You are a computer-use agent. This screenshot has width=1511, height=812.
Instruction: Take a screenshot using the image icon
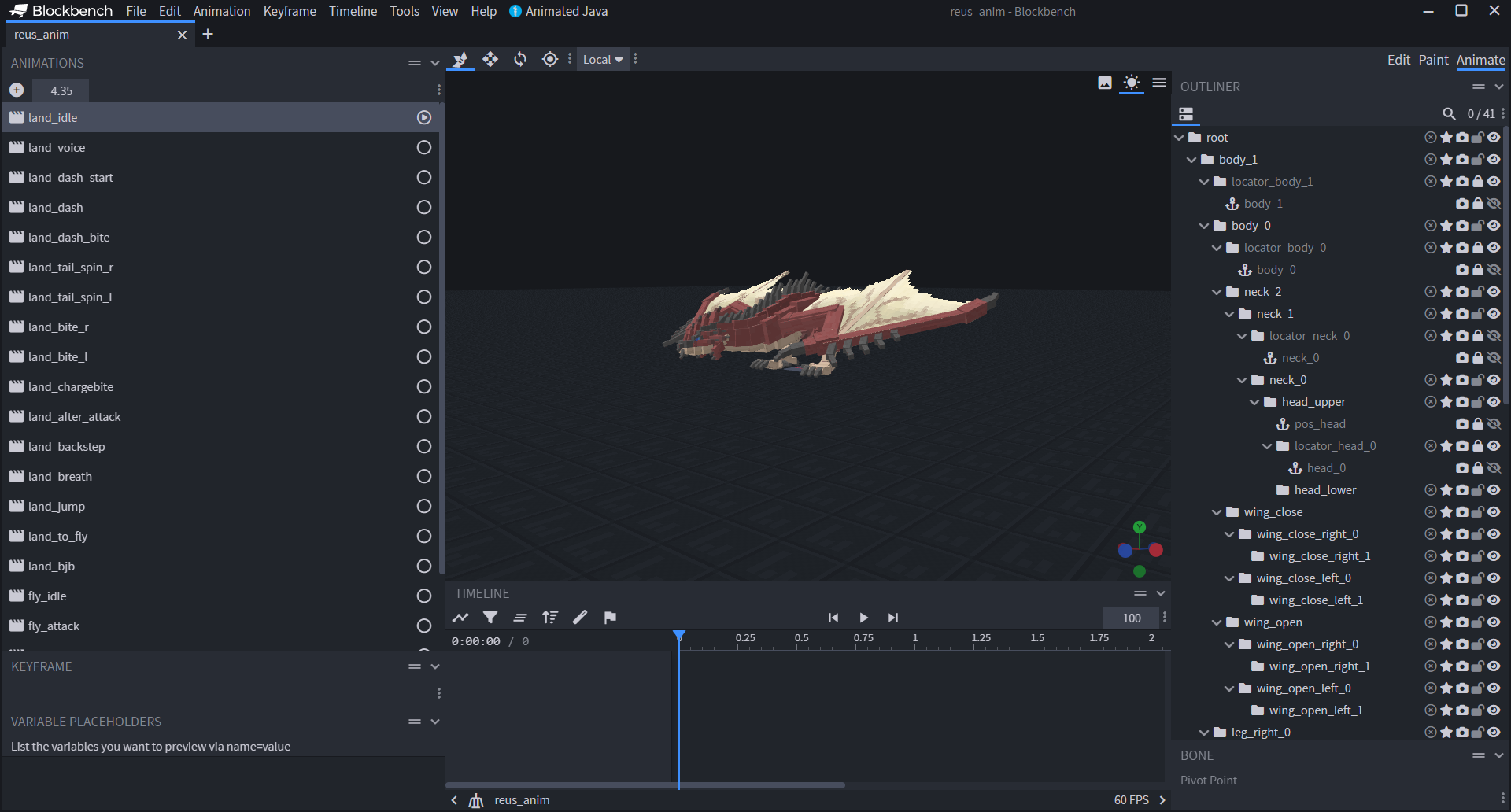pyautogui.click(x=1104, y=83)
